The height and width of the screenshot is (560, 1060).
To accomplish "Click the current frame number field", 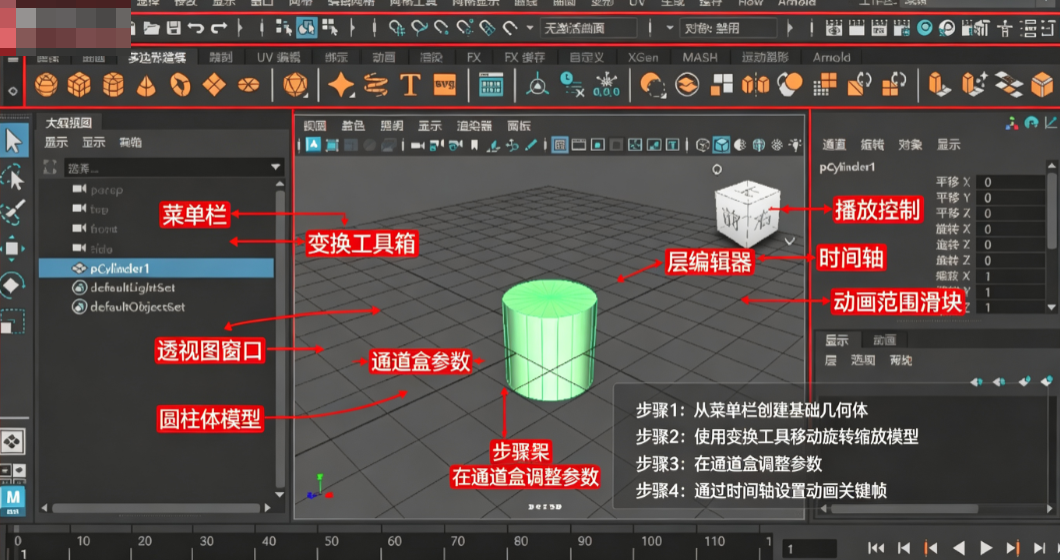I will tap(809, 549).
